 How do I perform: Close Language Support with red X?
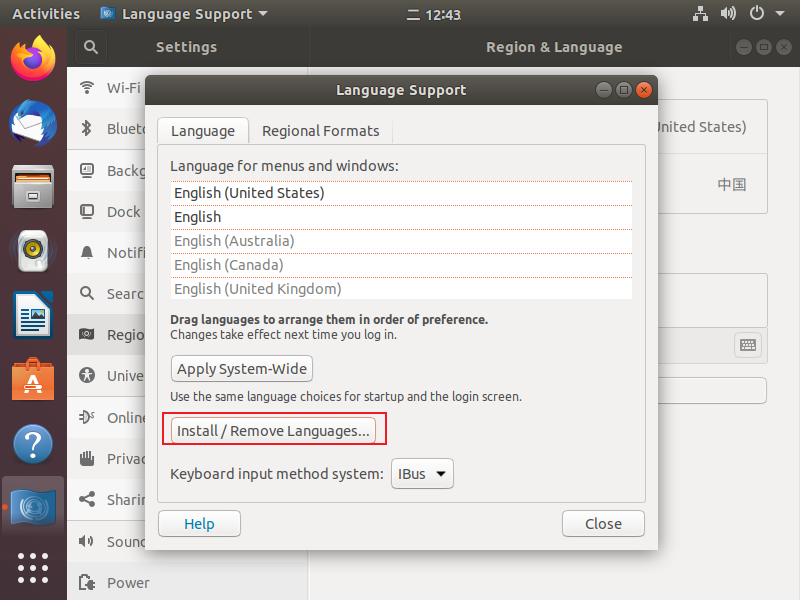pos(644,90)
